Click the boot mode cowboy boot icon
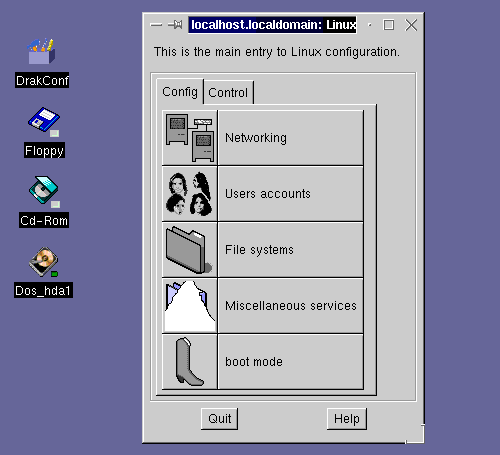The width and height of the screenshot is (500, 455). [190, 362]
